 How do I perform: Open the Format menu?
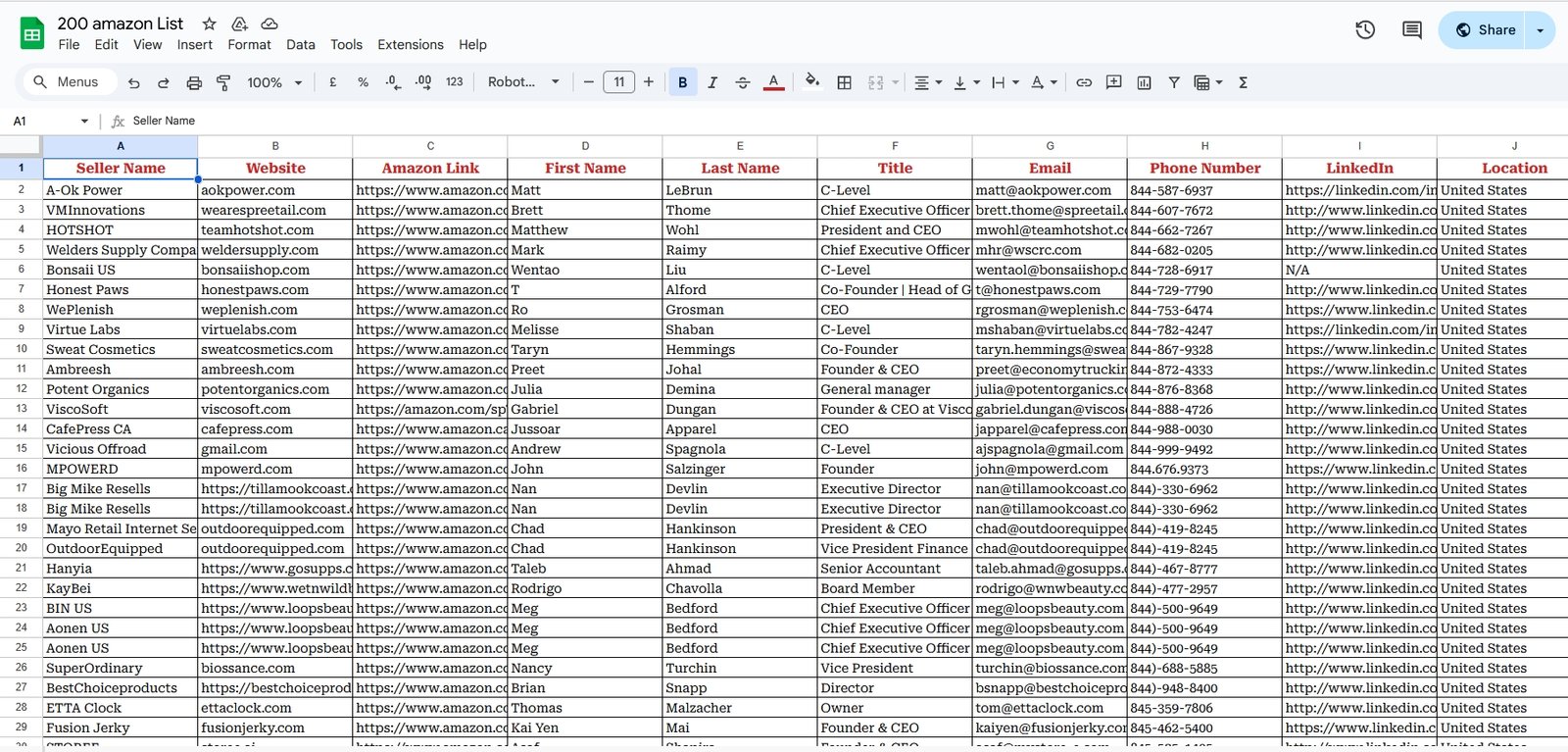250,45
